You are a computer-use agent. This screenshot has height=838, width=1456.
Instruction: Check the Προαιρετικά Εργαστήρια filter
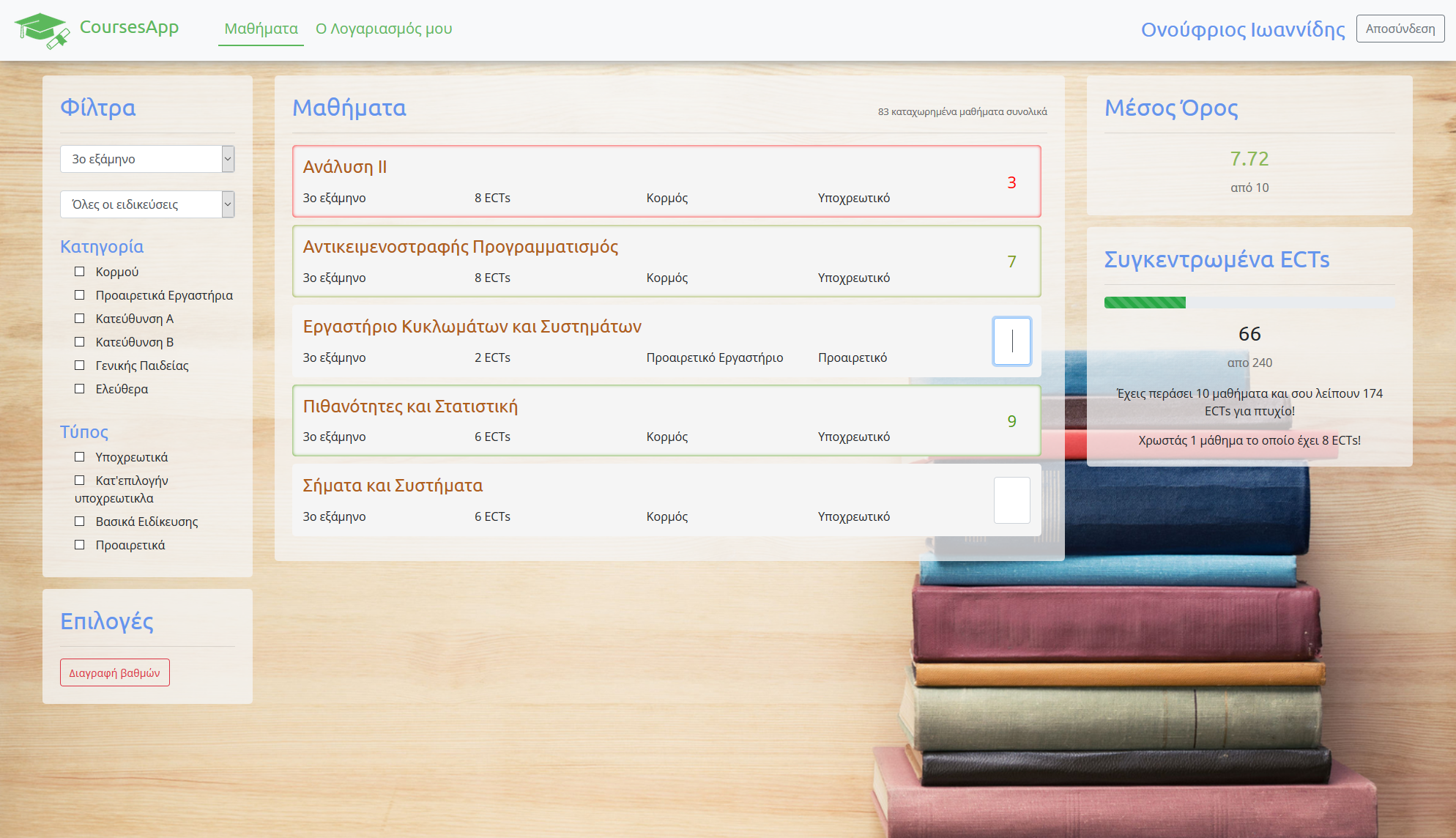[x=80, y=295]
